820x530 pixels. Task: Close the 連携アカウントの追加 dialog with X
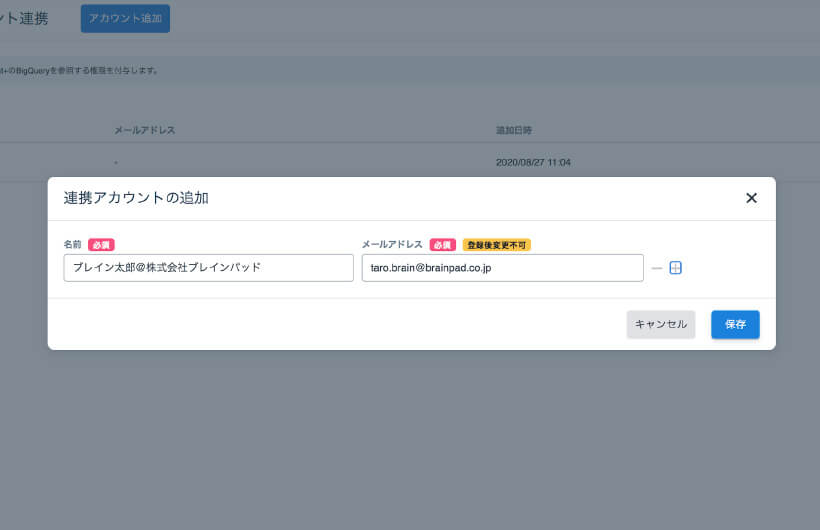point(751,198)
